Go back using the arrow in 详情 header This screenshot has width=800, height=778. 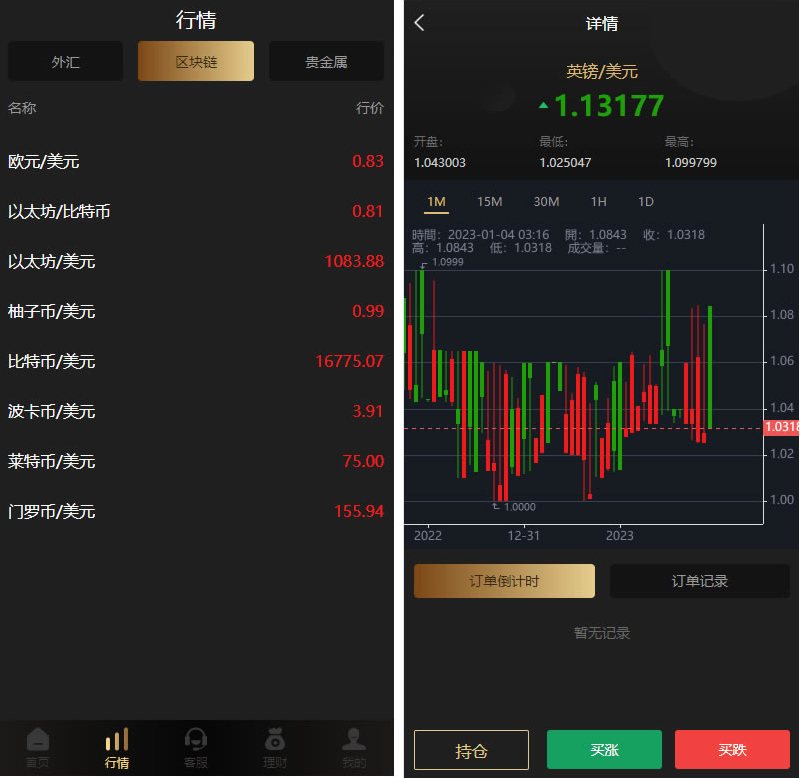click(x=419, y=23)
